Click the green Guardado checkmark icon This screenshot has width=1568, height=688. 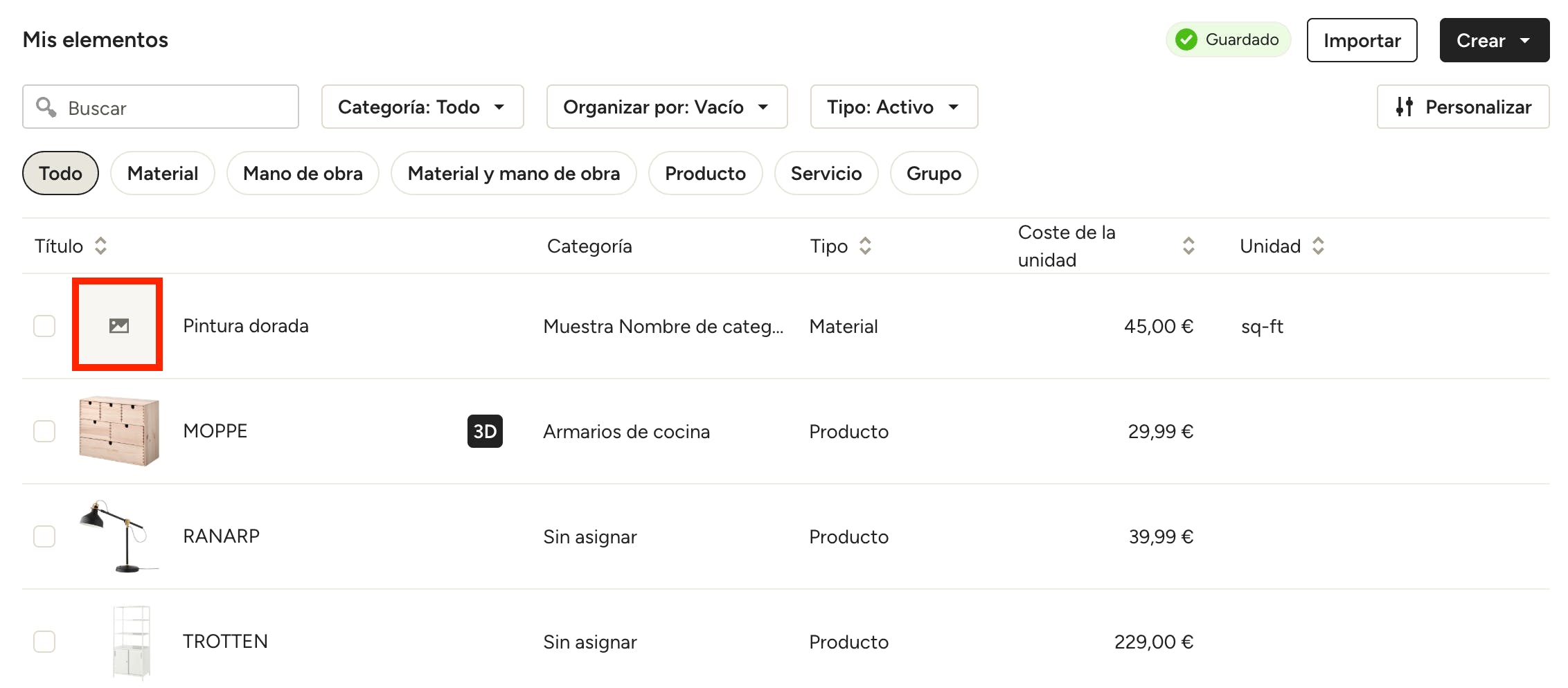click(1186, 40)
